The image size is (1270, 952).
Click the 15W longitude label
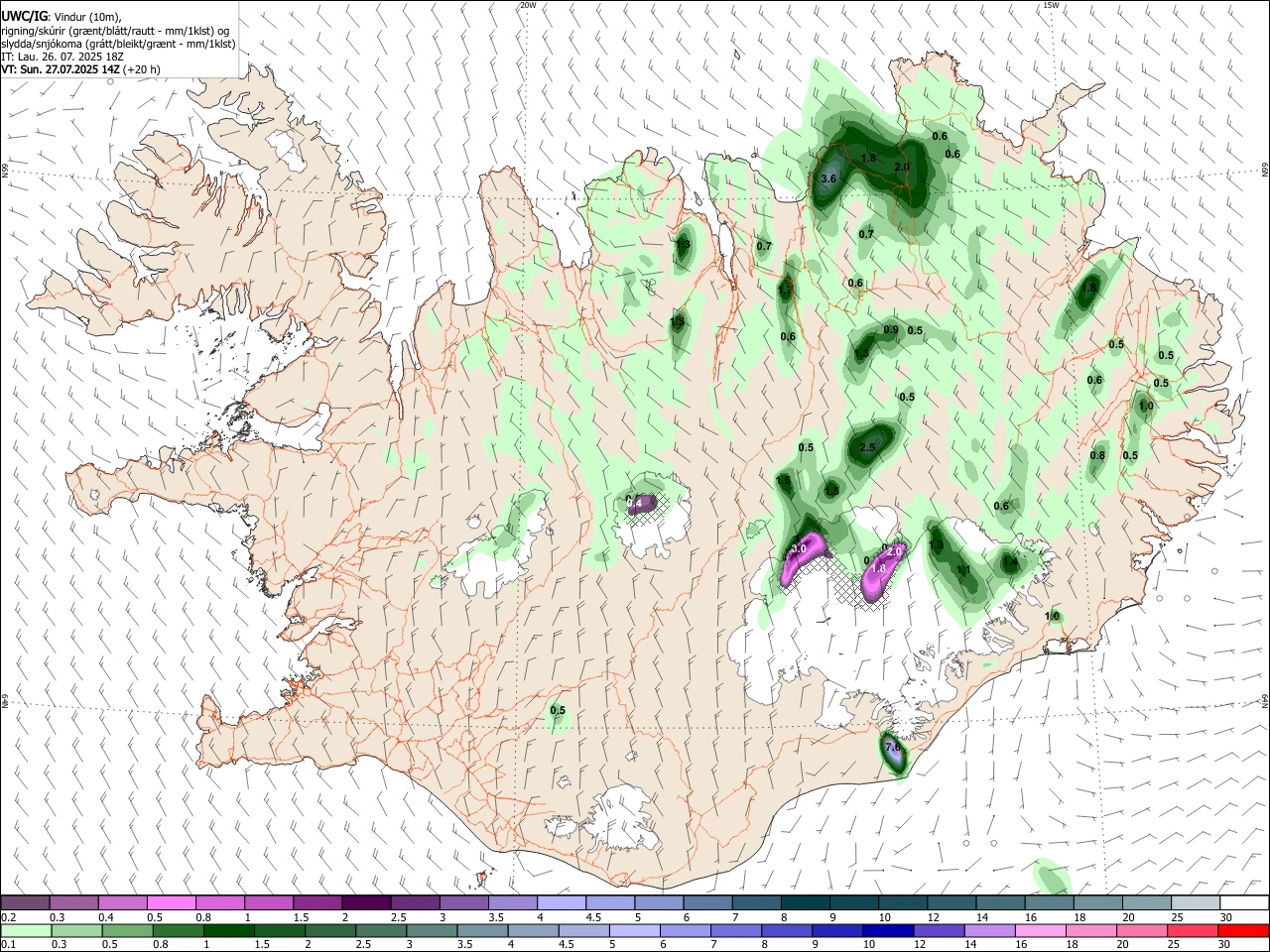[1051, 5]
